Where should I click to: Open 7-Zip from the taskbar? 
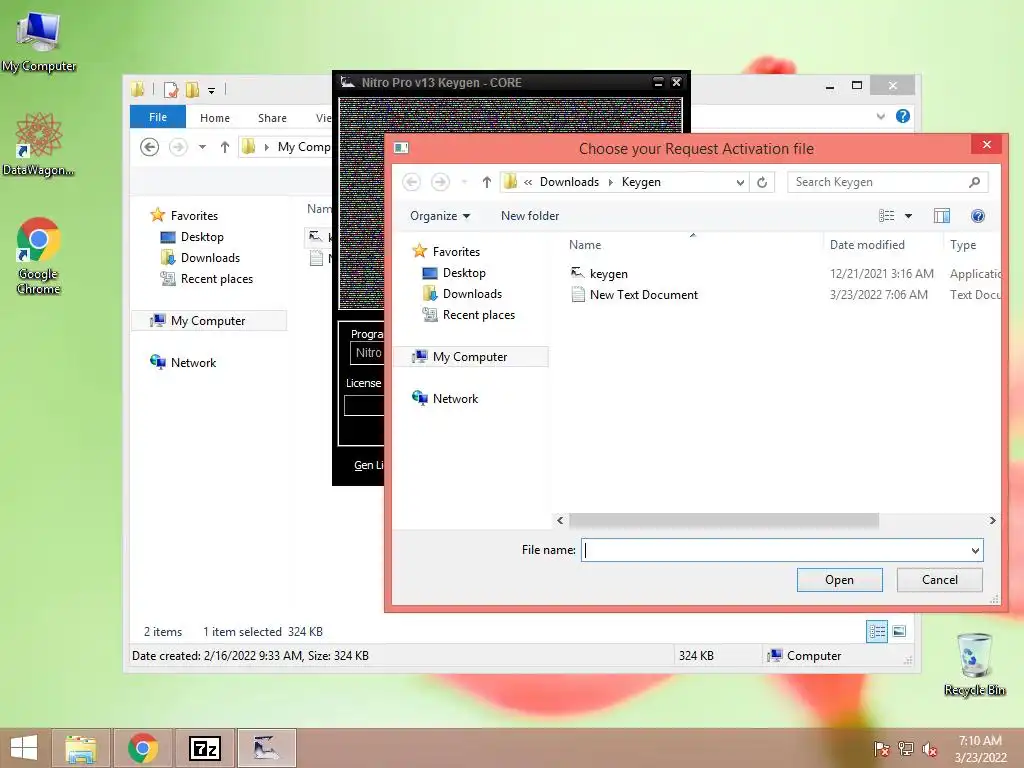click(204, 748)
